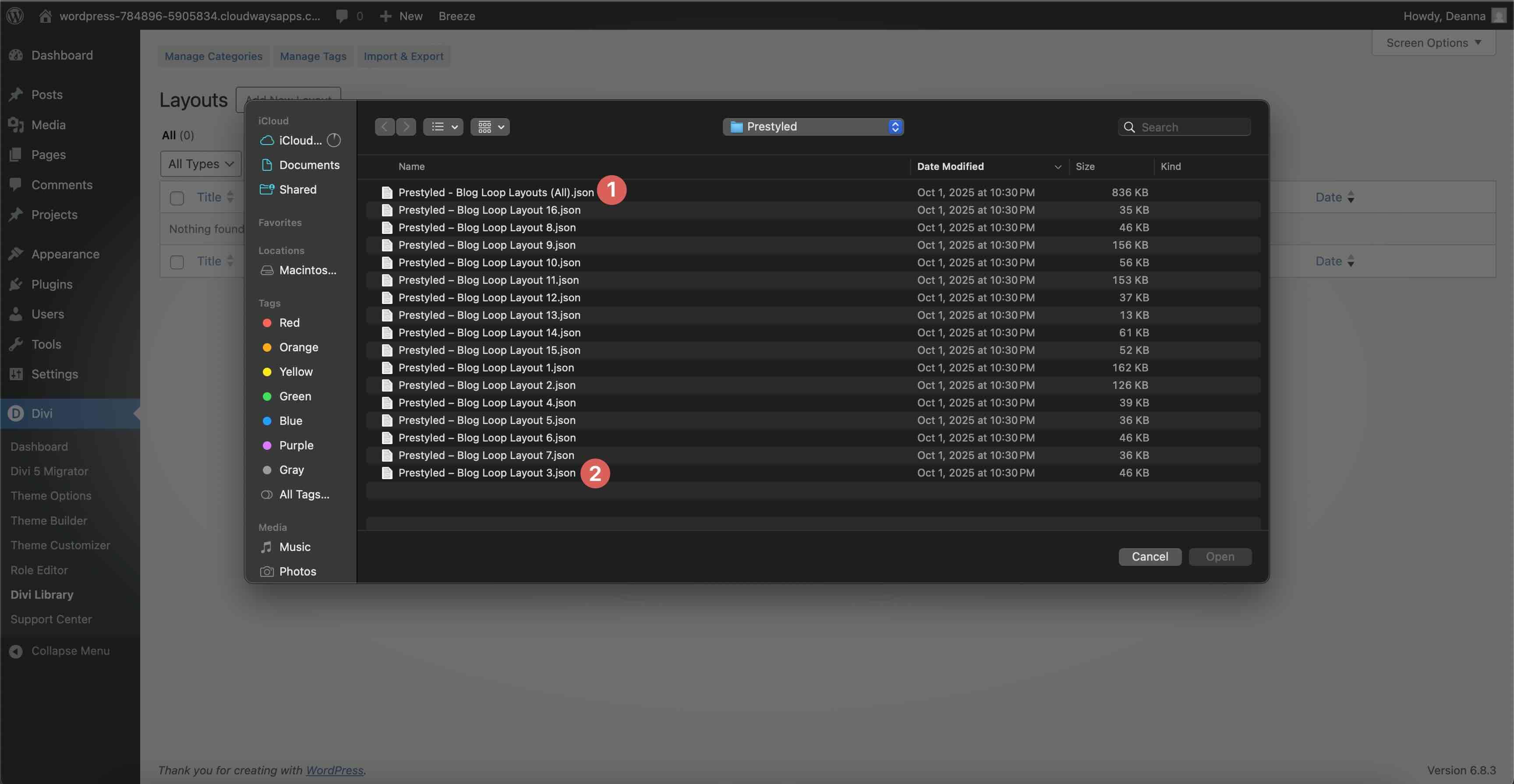Open the Import & Export tab

[x=403, y=57]
